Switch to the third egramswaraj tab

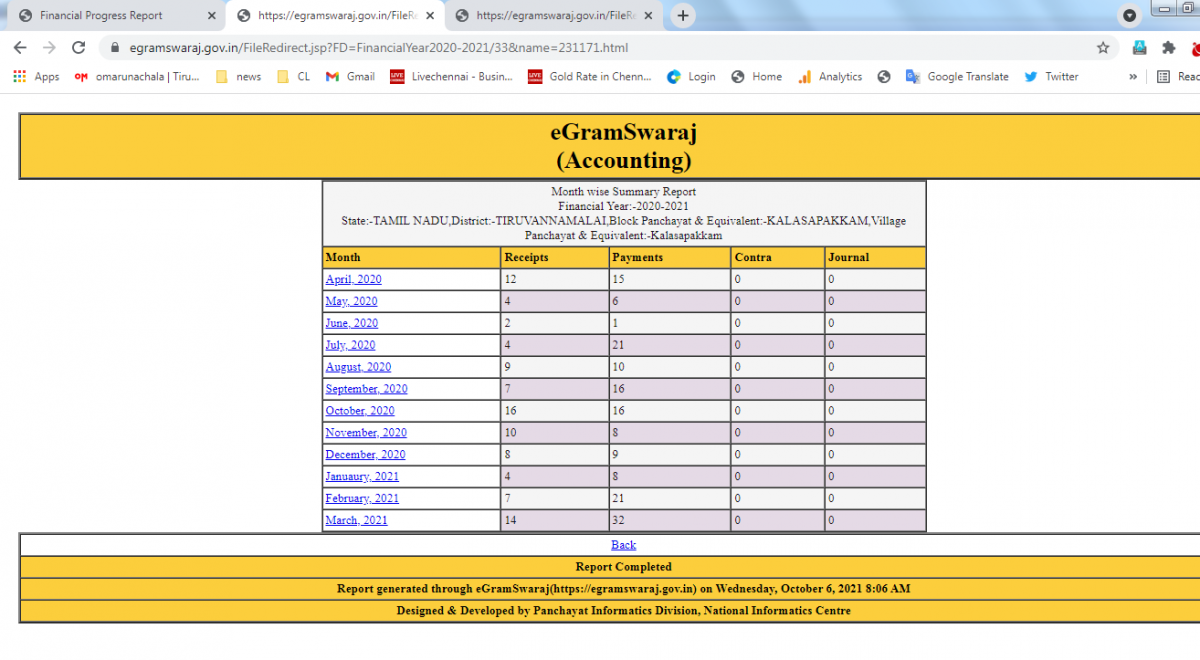545,16
